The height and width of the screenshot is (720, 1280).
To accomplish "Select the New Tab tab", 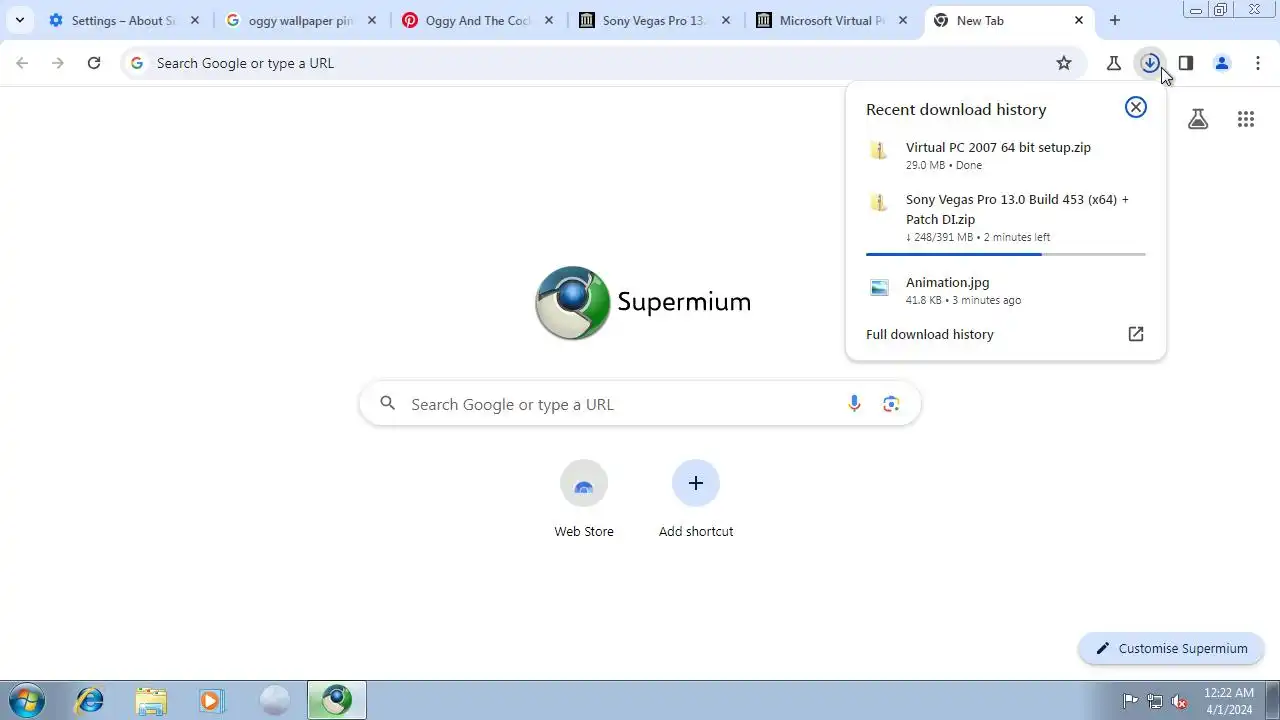I will (1008, 20).
